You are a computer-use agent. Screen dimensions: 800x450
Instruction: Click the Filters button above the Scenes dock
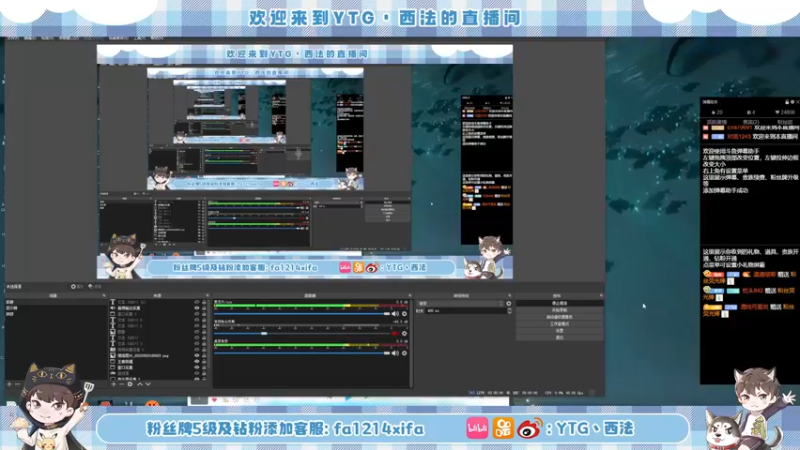[95, 287]
